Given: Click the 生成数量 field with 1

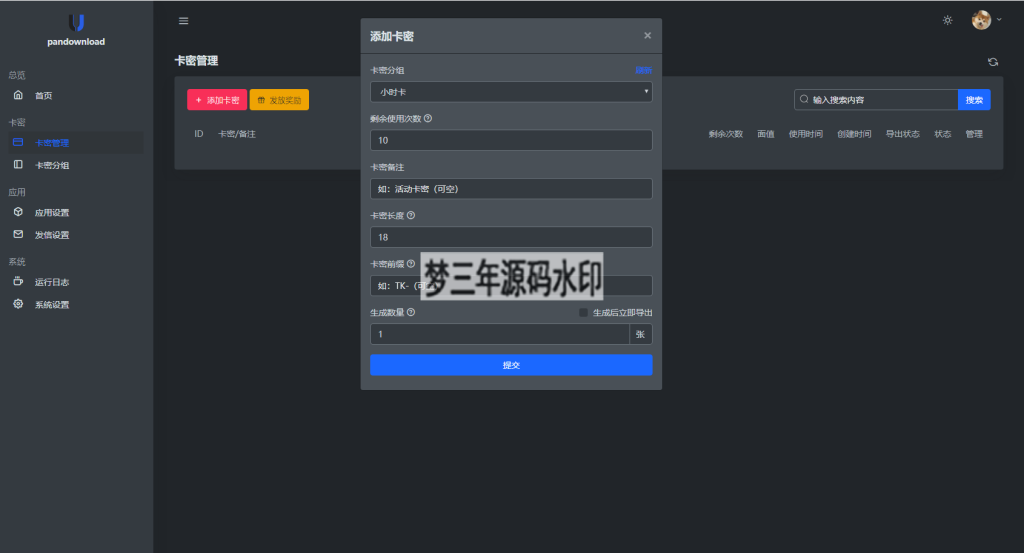Looking at the screenshot, I should pos(500,334).
